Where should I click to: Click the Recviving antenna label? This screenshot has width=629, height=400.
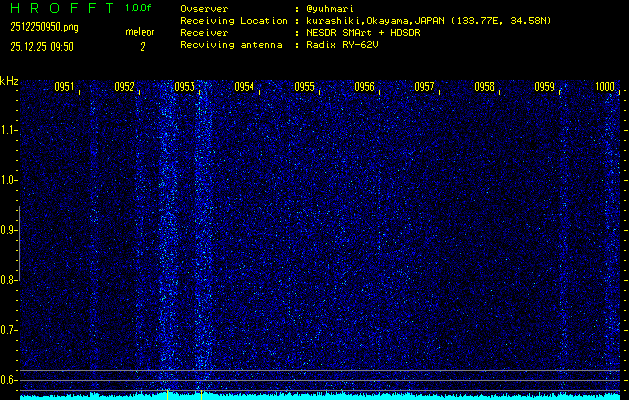coord(231,45)
